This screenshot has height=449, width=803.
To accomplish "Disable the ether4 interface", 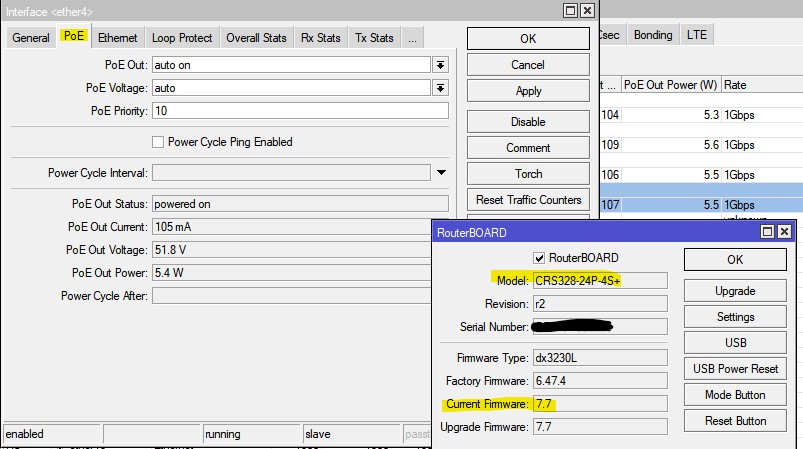I will click(528, 122).
